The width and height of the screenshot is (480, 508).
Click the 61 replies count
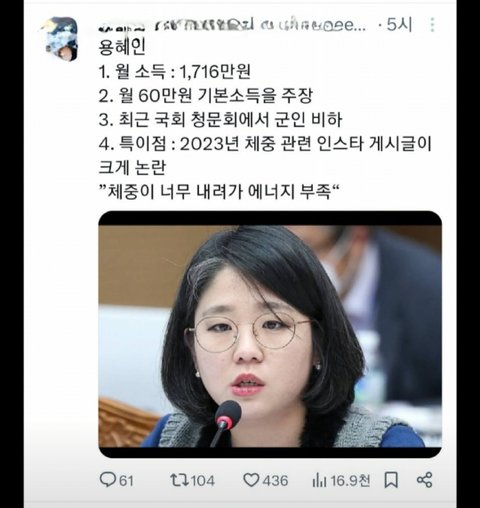pyautogui.click(x=126, y=481)
